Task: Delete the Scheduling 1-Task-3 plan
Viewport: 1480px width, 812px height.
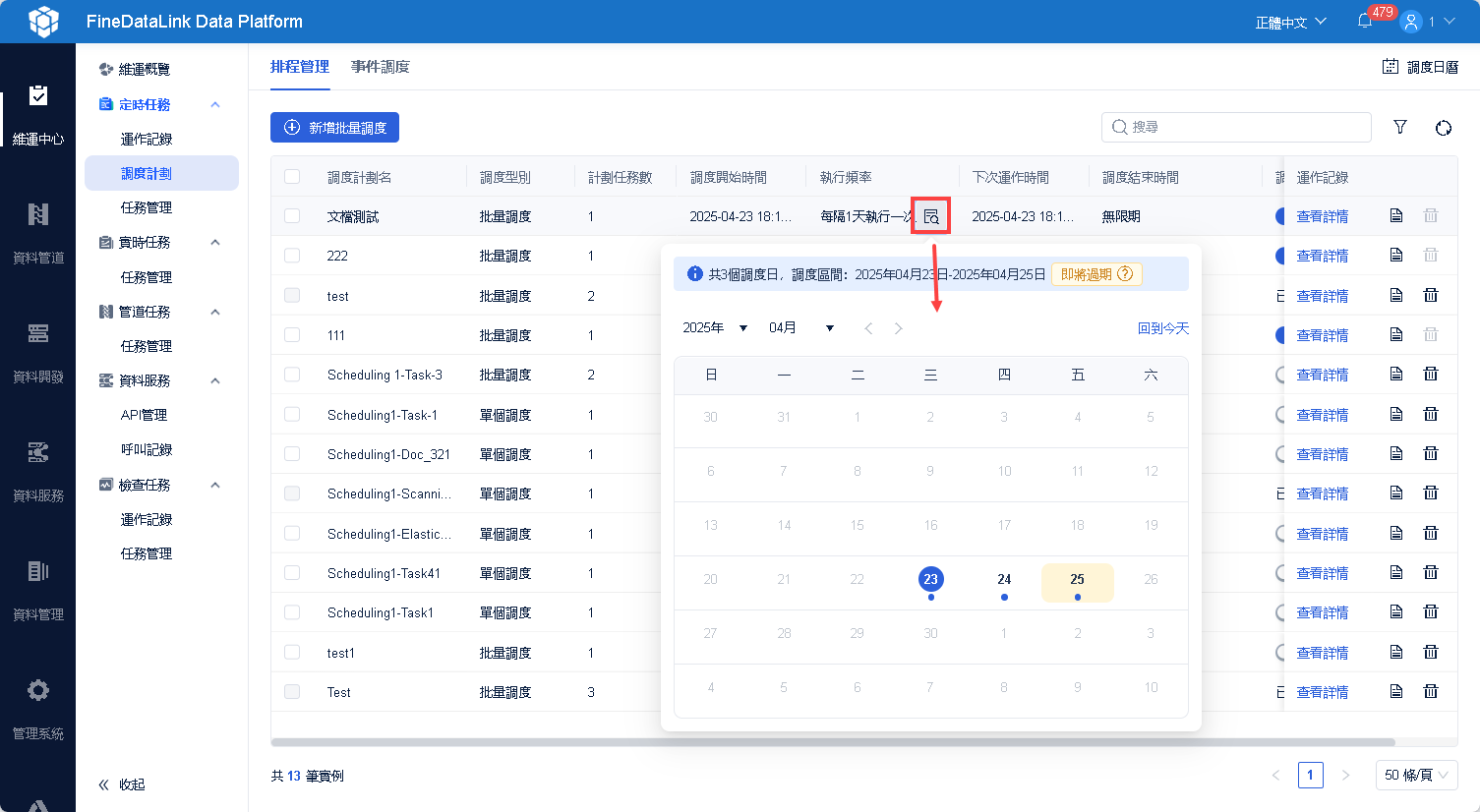Action: pyautogui.click(x=1431, y=374)
